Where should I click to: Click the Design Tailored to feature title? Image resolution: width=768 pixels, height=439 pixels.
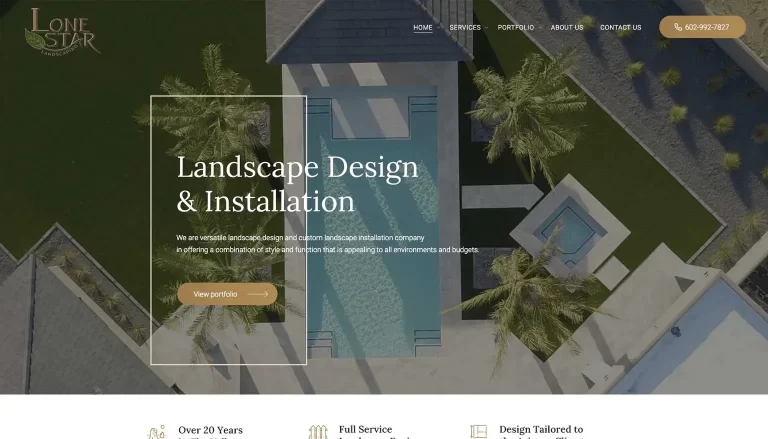[x=541, y=430]
